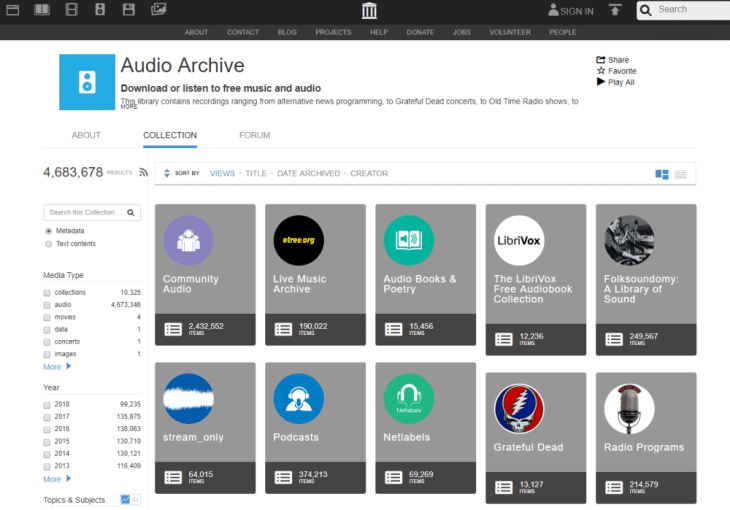Expand More under Year
The width and height of the screenshot is (730, 510).
click(57, 479)
